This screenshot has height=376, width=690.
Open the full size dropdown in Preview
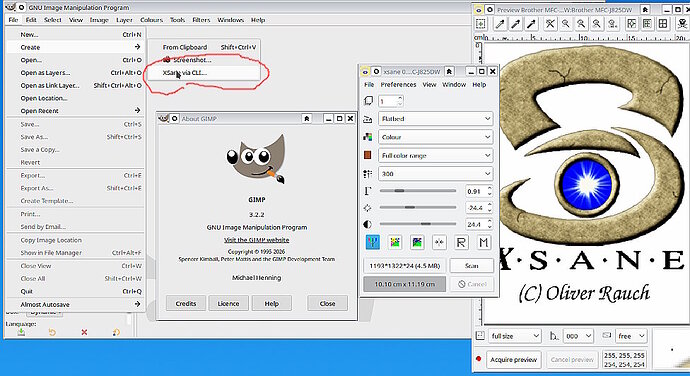point(514,336)
